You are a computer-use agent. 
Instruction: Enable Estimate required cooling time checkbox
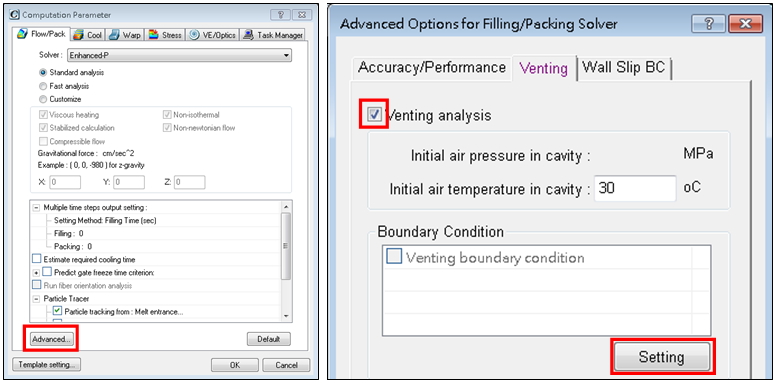point(37,259)
